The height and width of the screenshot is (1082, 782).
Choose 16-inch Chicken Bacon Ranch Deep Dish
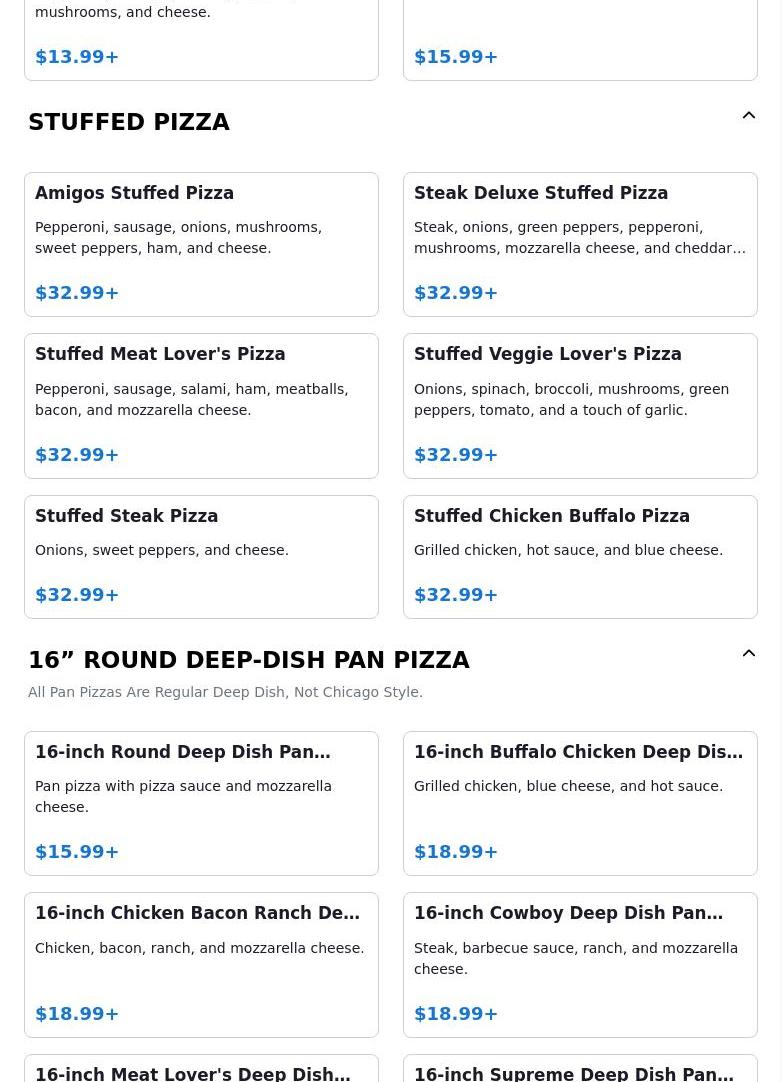[x=202, y=965]
